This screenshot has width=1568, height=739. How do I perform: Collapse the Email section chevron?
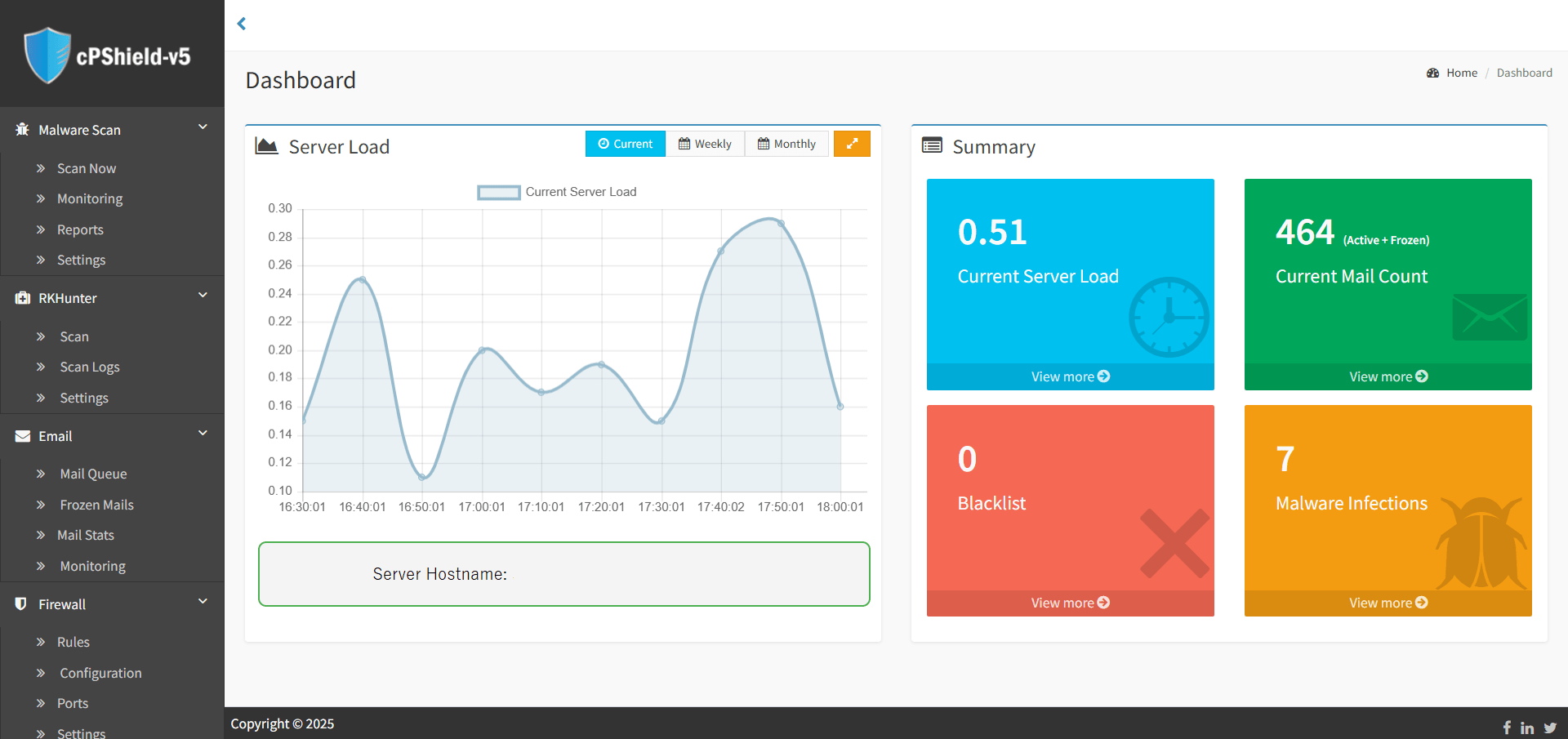pyautogui.click(x=203, y=434)
